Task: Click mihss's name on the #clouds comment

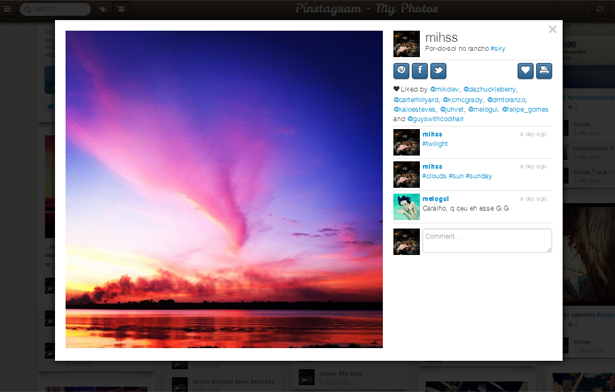Action: (432, 166)
